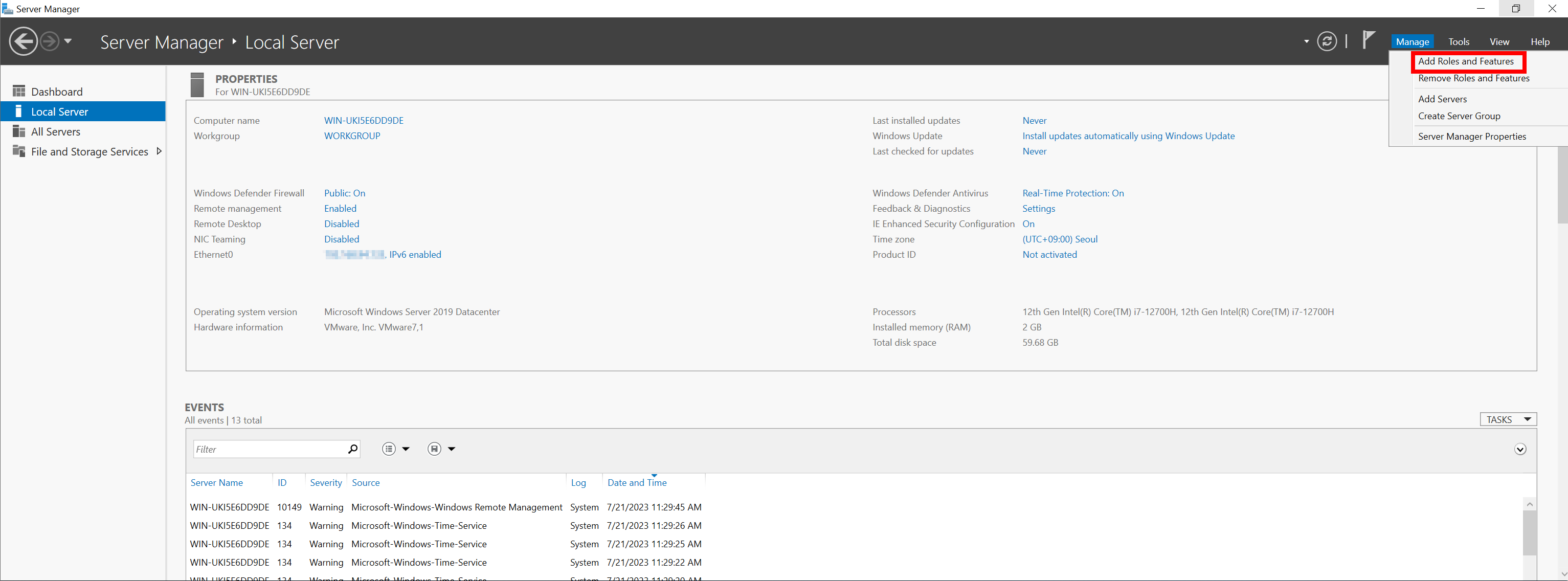Click the back navigation arrow
1568x581 pixels.
[23, 41]
